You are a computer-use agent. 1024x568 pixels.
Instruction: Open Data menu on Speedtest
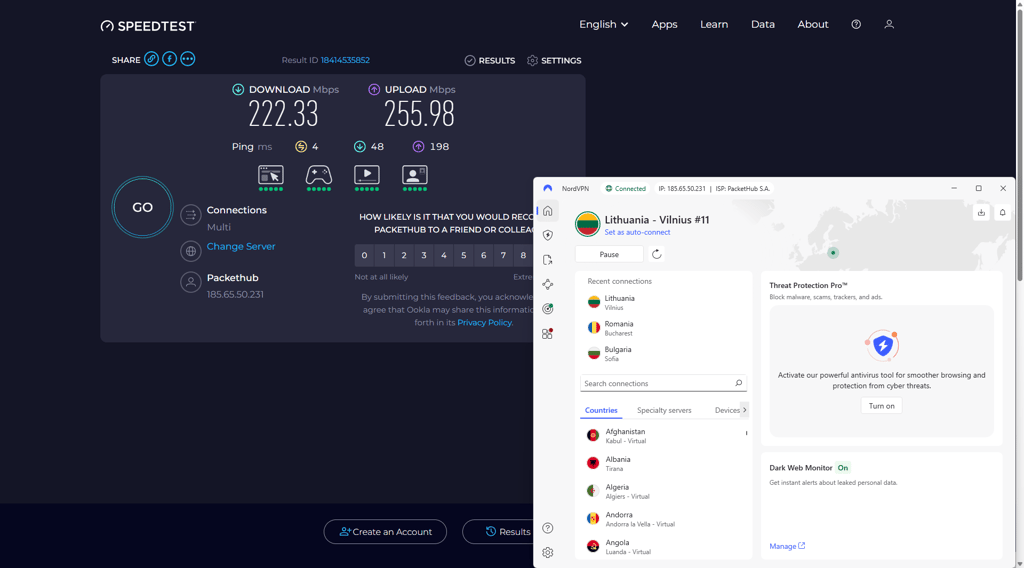coord(763,24)
